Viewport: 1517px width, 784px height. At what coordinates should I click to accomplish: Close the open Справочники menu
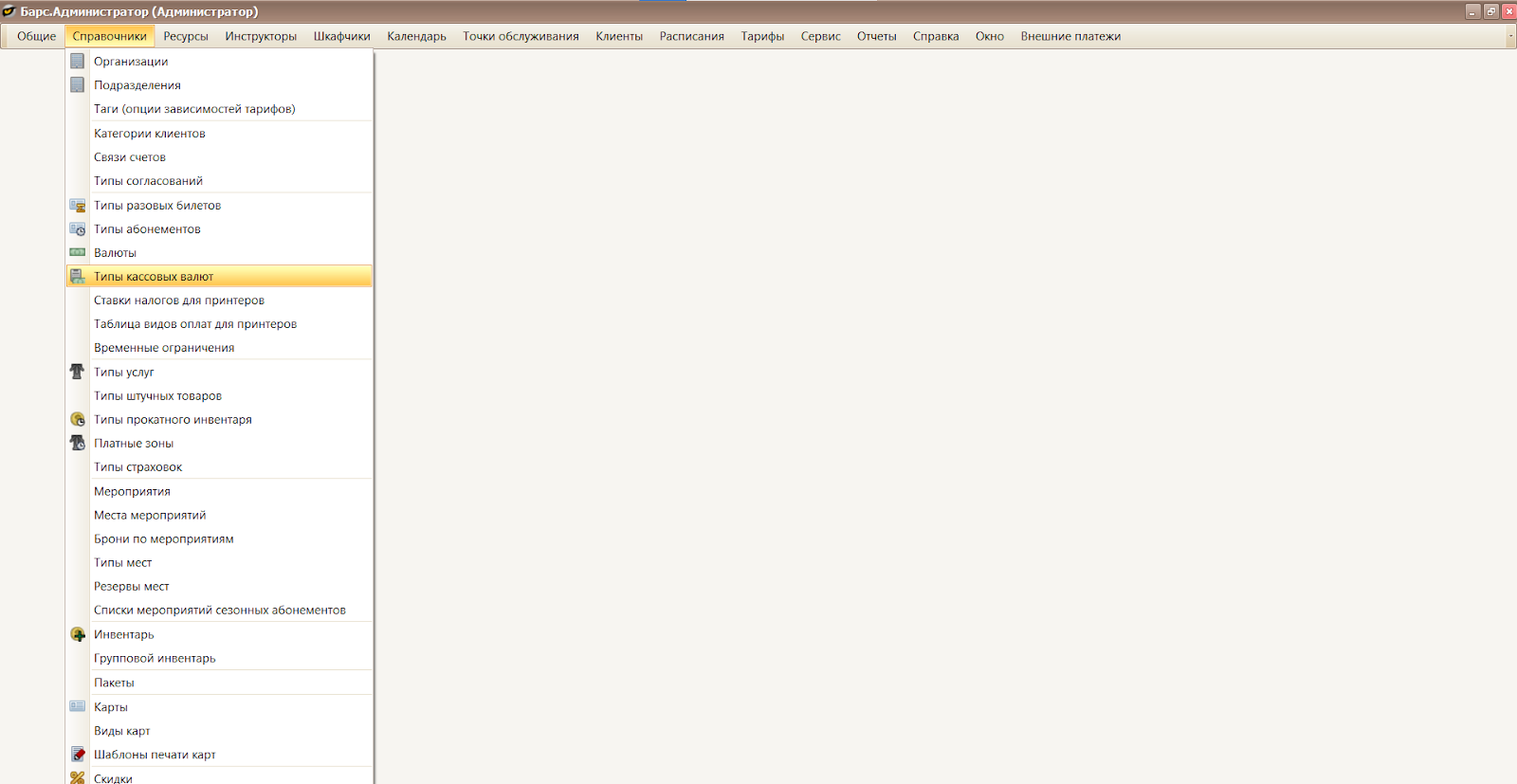(x=110, y=37)
